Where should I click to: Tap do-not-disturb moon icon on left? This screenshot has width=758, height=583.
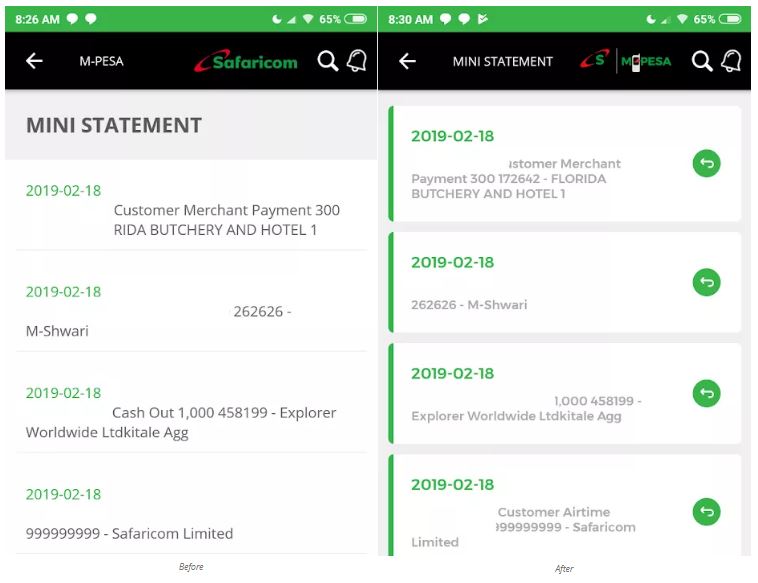(x=277, y=19)
